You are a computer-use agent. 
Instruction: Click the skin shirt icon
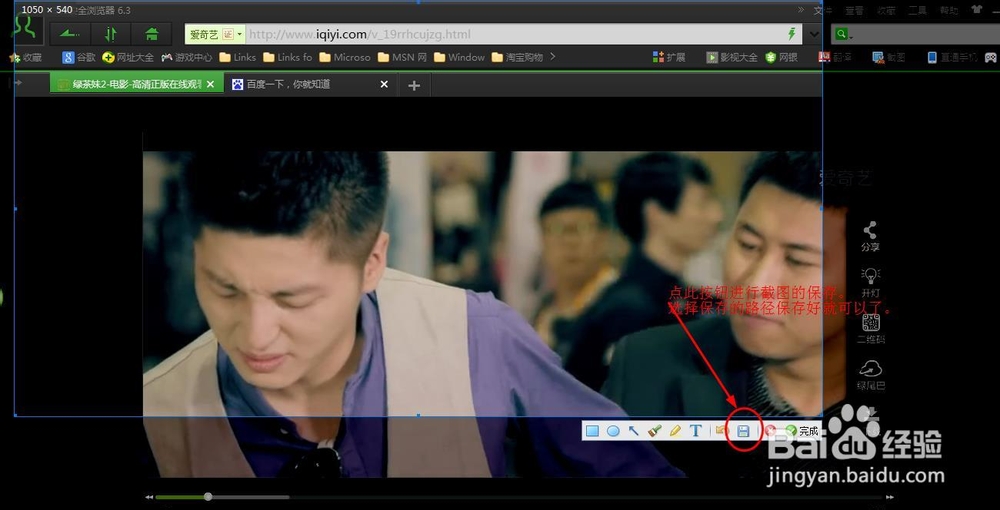point(977,10)
